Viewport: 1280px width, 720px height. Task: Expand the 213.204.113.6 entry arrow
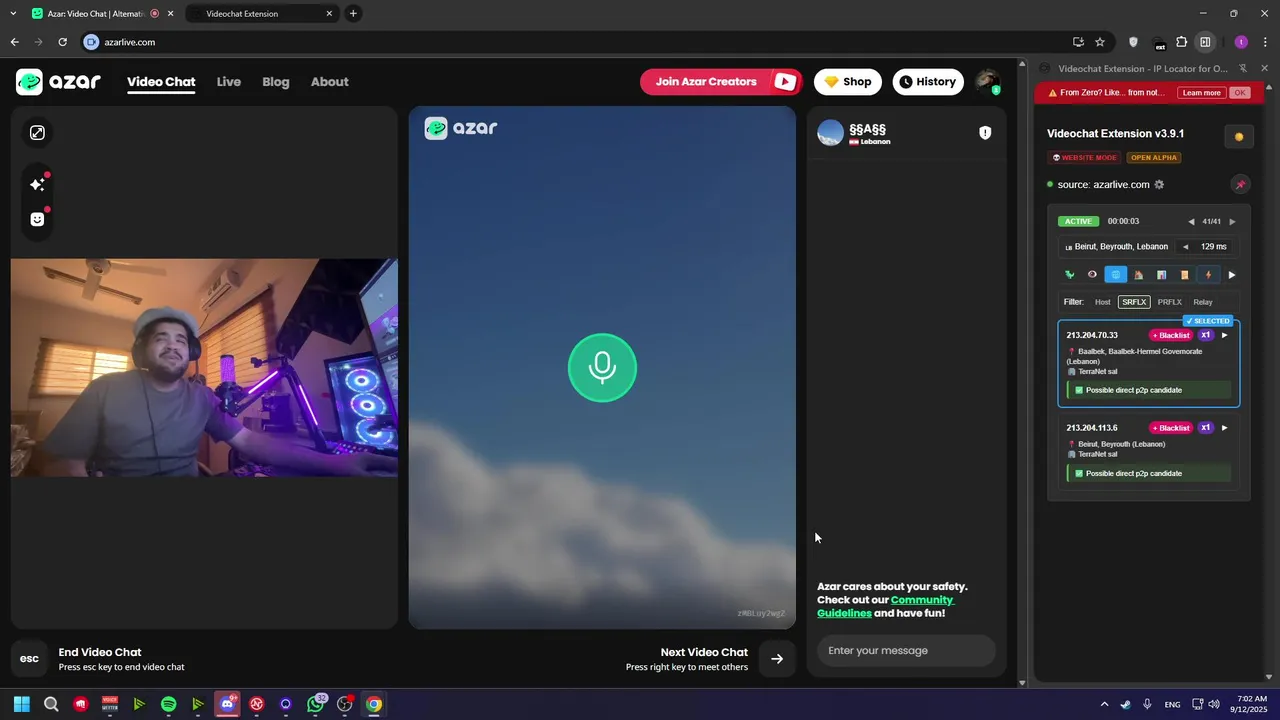[1225, 428]
